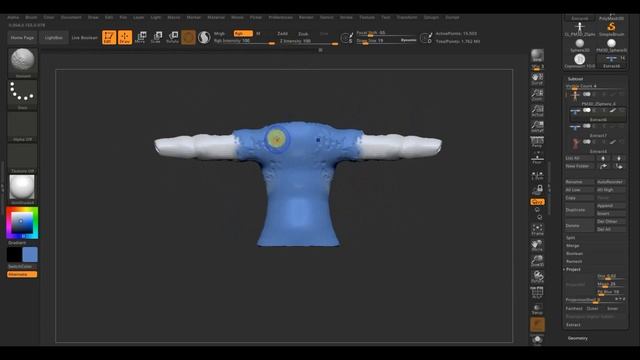
Task: Select the Move transform tool
Action: pos(140,38)
